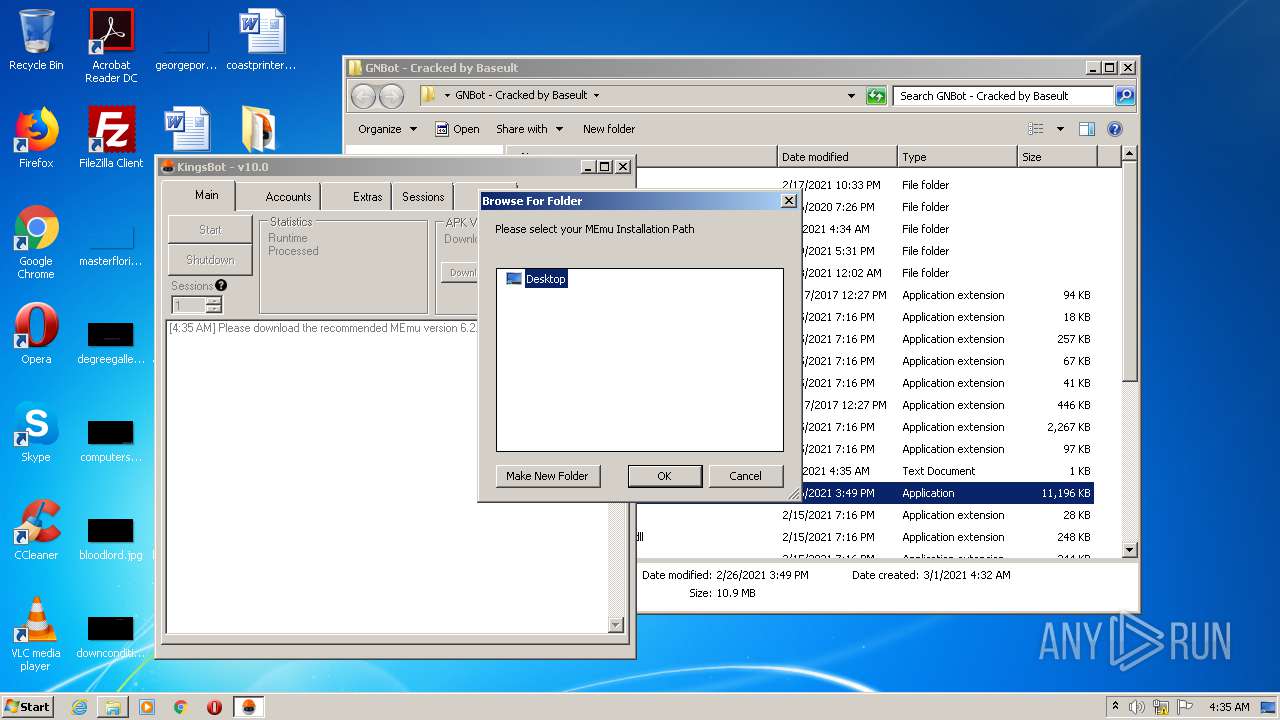Open Opera browser desktop shortcut
Image resolution: width=1280 pixels, height=720 pixels.
point(36,334)
